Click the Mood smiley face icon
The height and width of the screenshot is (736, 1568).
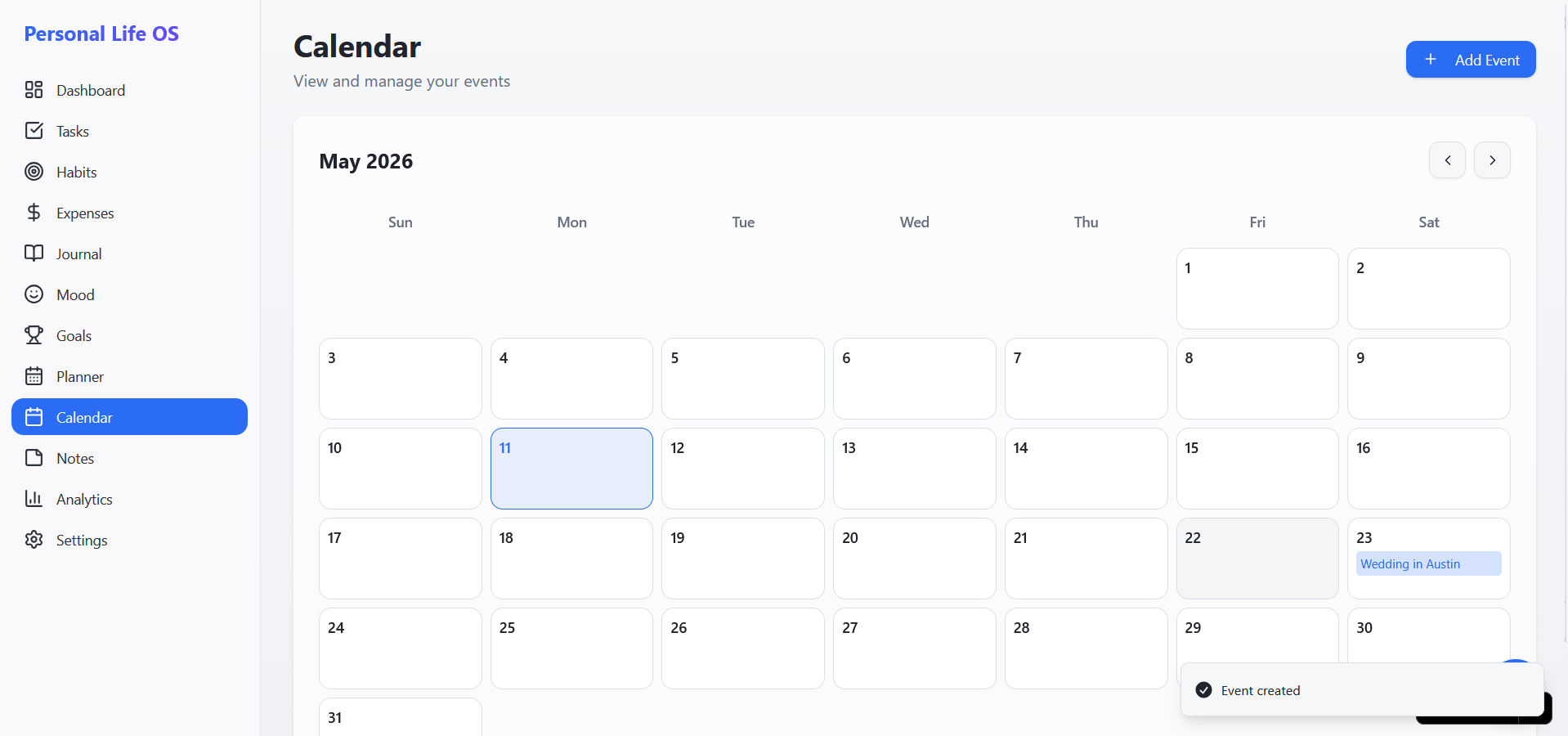34,294
